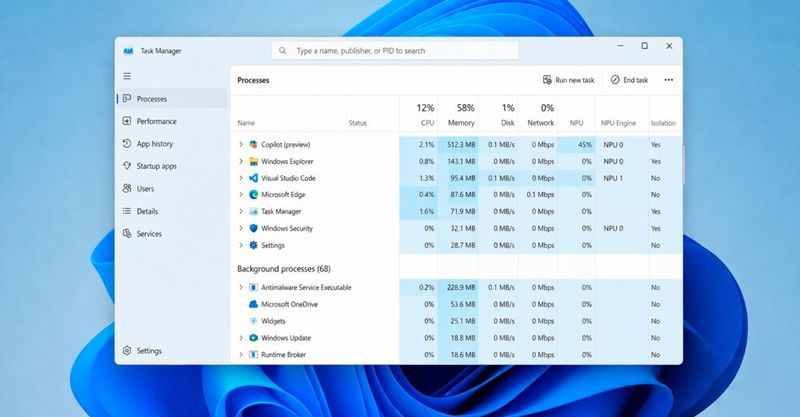Select the Widgets process row name
Image resolution: width=800 pixels, height=417 pixels.
pos(273,321)
